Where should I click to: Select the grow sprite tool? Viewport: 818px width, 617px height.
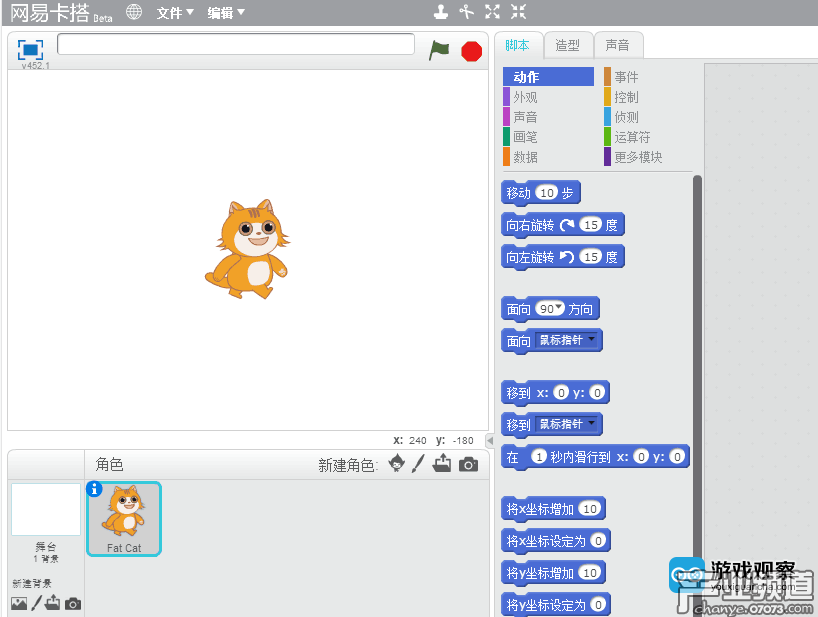point(492,12)
